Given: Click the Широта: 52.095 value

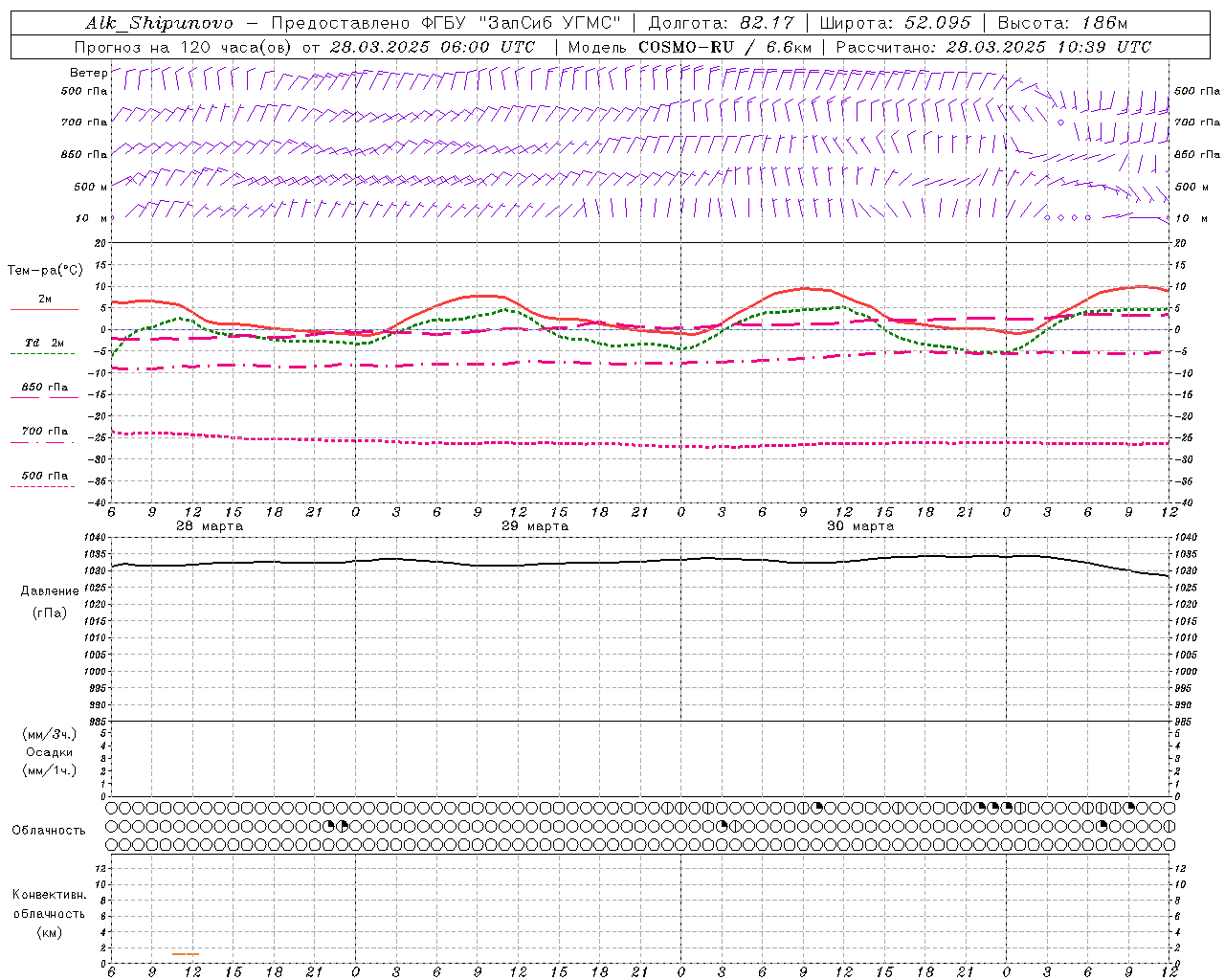Looking at the screenshot, I should click(x=896, y=23).
